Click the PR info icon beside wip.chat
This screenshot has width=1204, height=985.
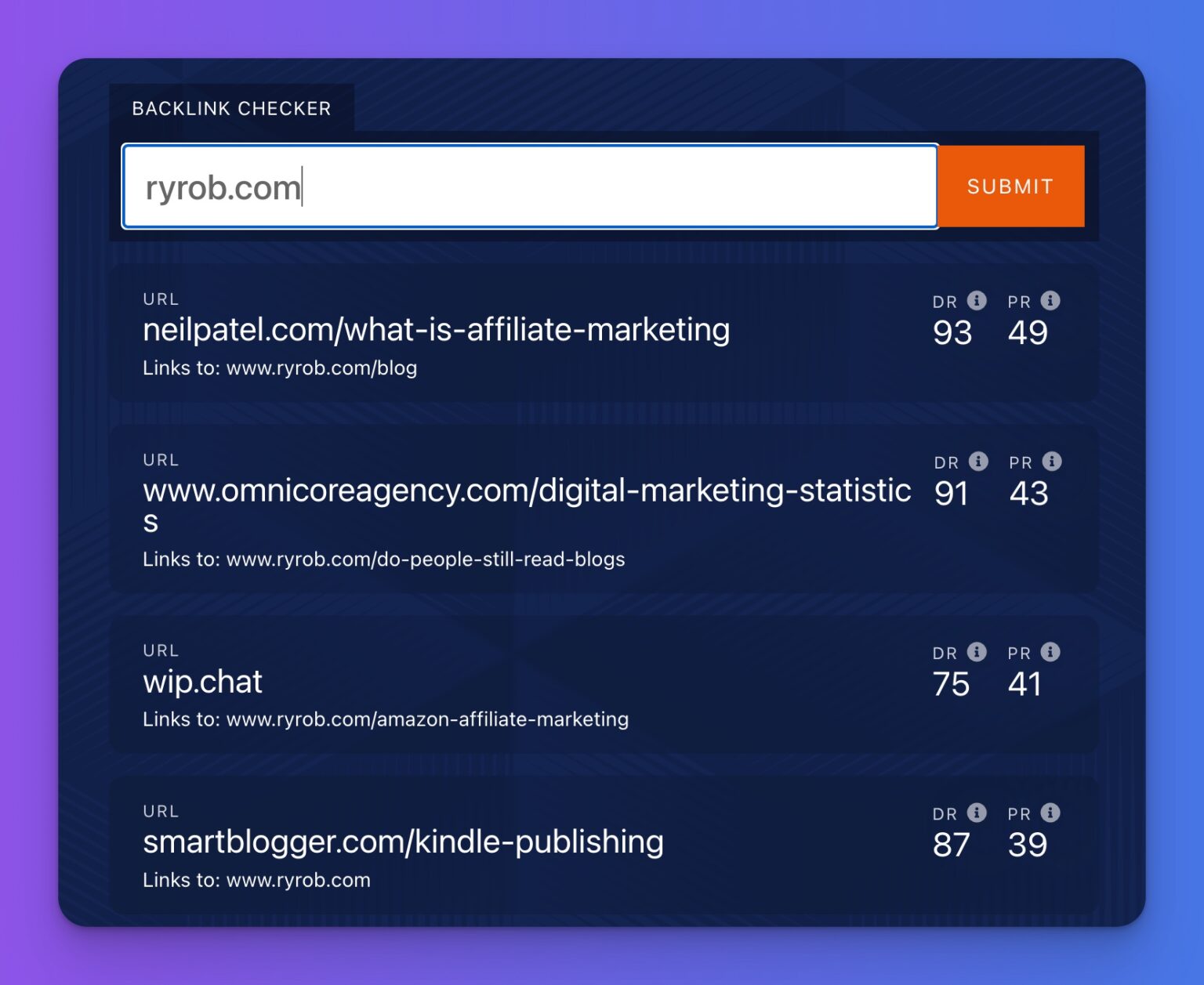1050,652
